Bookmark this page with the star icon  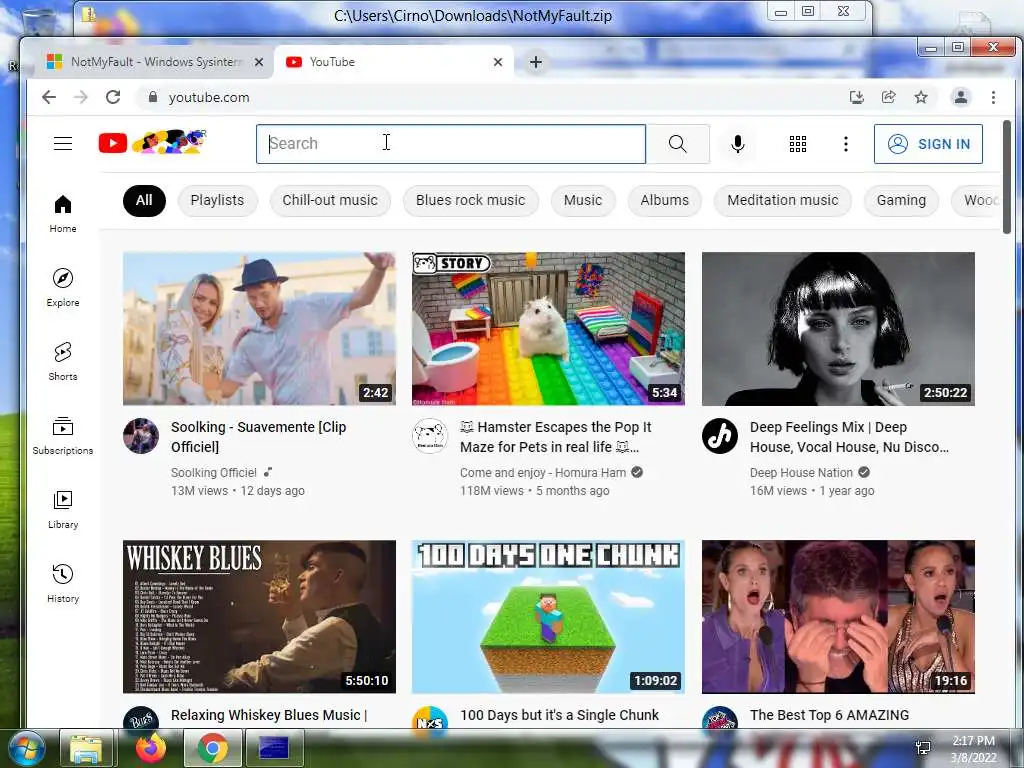(x=921, y=97)
